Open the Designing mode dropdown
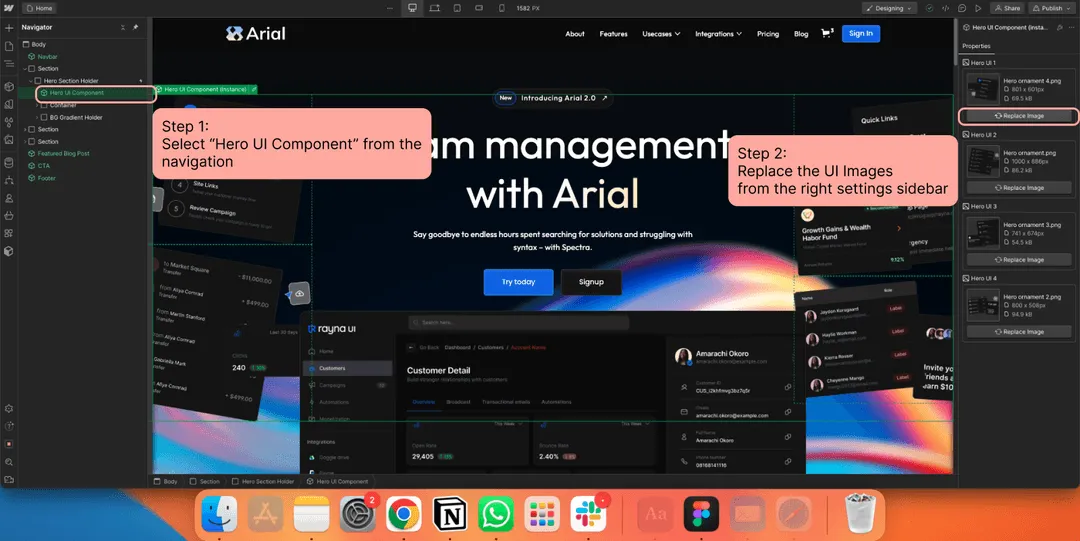 point(889,8)
